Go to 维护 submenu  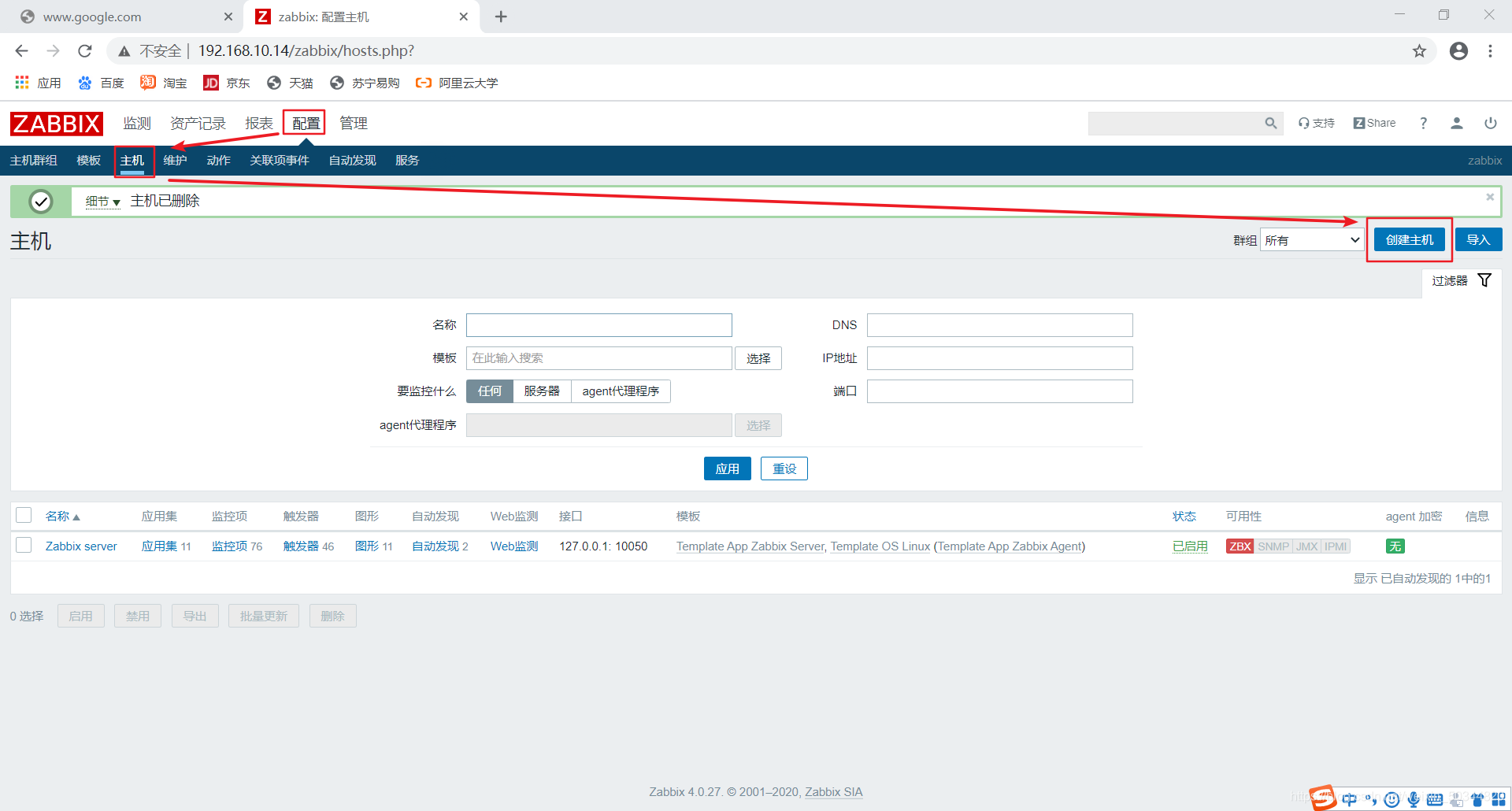point(175,161)
